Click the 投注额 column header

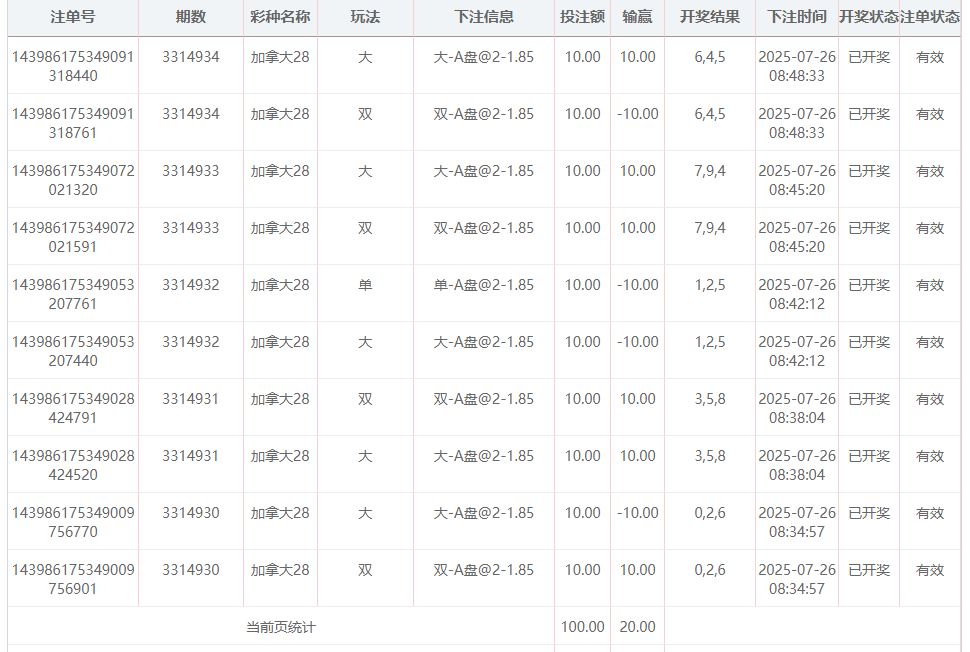tap(582, 17)
